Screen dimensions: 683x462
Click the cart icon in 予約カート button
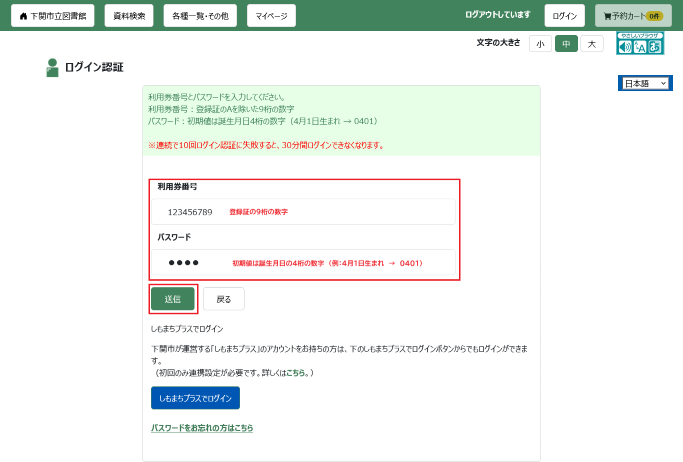click(x=607, y=17)
